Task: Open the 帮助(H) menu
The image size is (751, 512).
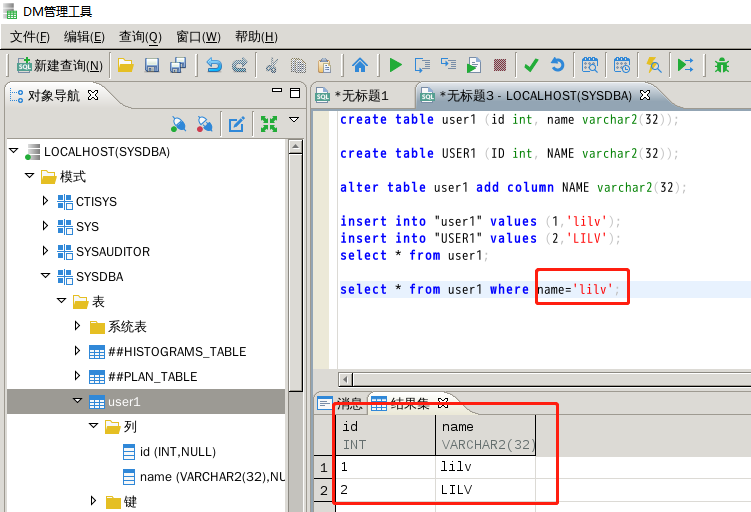Action: (256, 37)
